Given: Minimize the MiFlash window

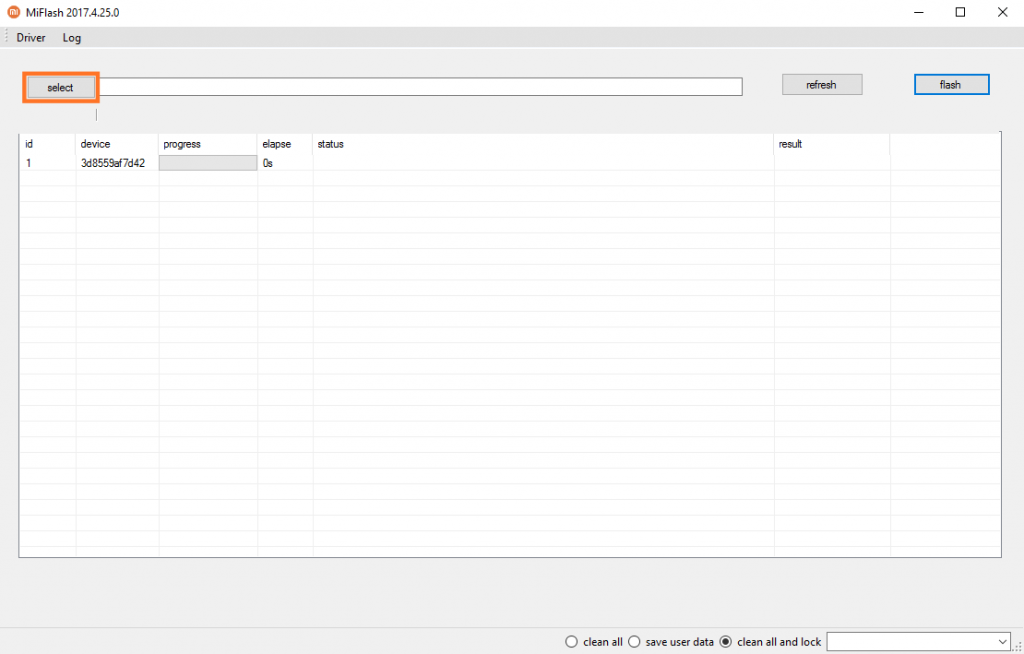Looking at the screenshot, I should pyautogui.click(x=919, y=12).
